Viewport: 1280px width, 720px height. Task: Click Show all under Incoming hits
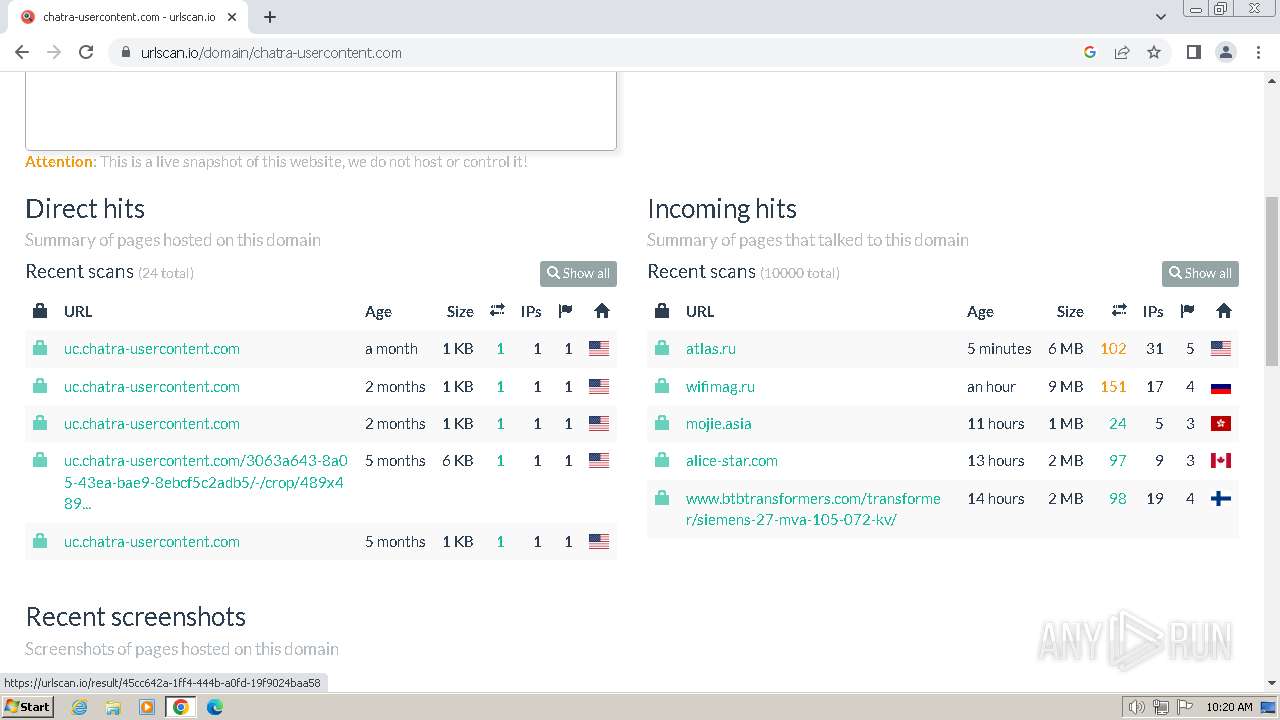point(1200,273)
